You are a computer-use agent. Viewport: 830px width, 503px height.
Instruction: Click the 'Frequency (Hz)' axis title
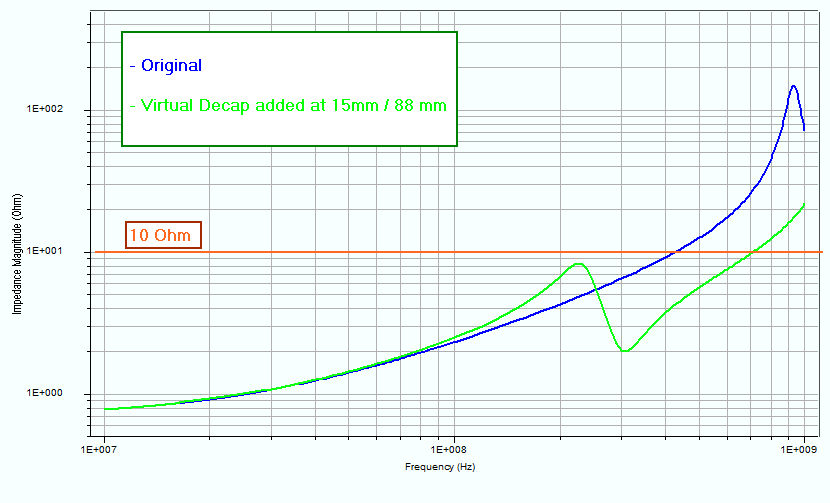pyautogui.click(x=440, y=467)
